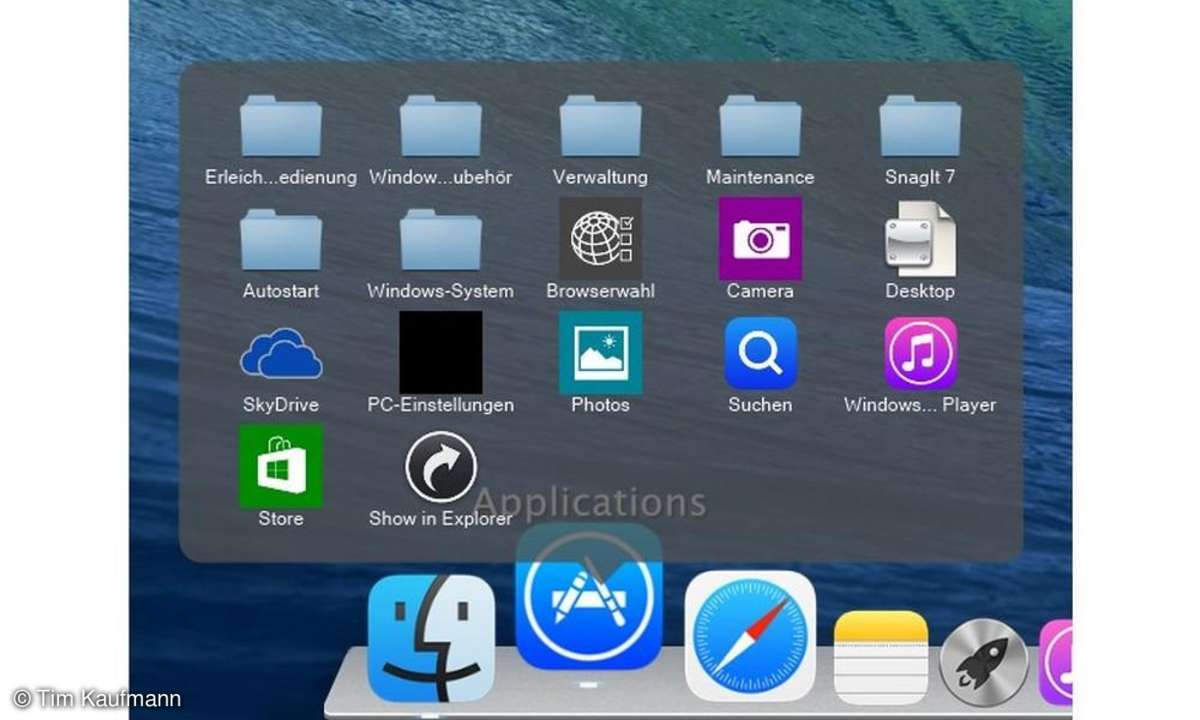Screen dimensions: 1200x720
Task: Open the Erleich...edienung folder
Action: click(x=281, y=126)
